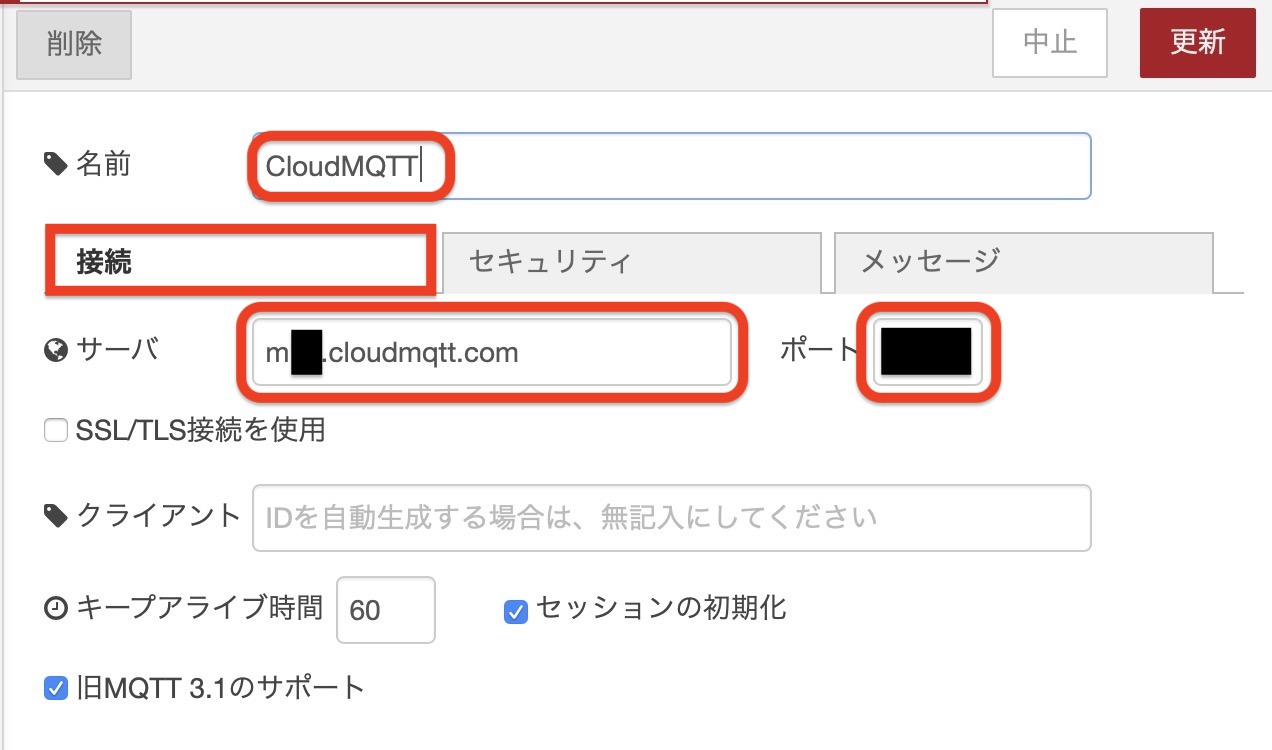Image resolution: width=1272 pixels, height=750 pixels.
Task: Click the 削除 delete button
Action: click(x=74, y=43)
